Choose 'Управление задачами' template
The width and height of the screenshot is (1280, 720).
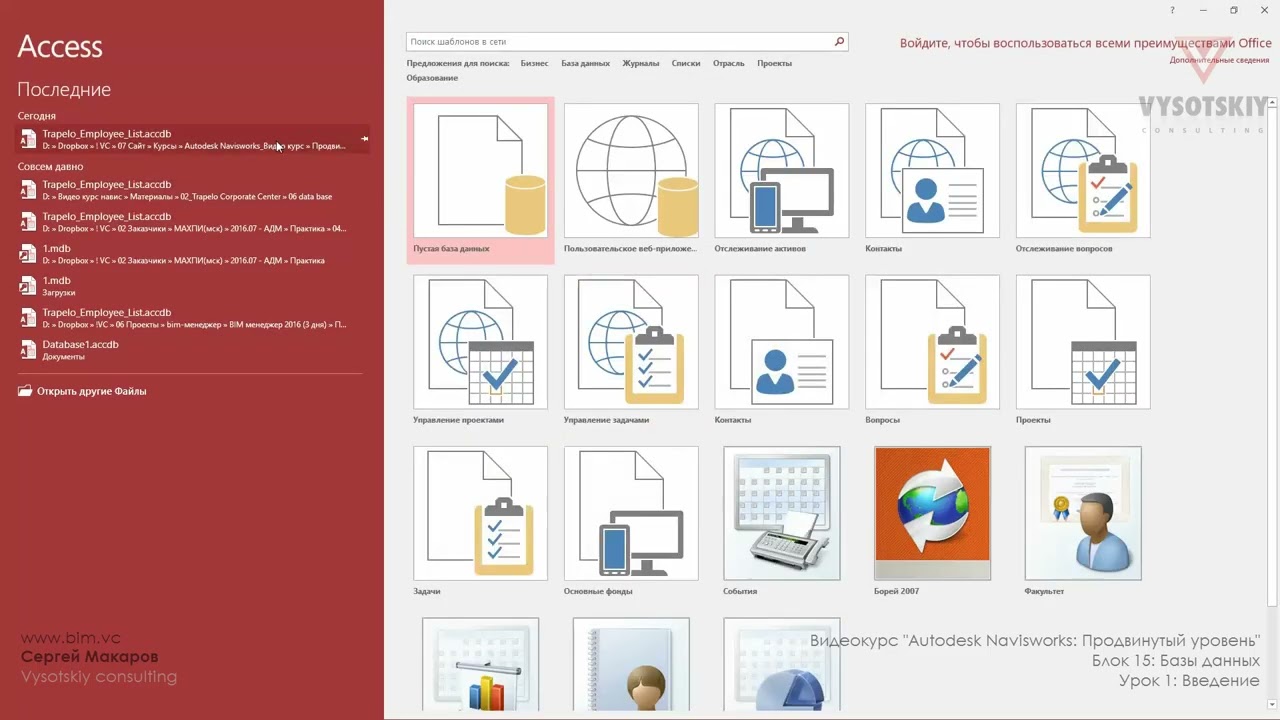pyautogui.click(x=631, y=351)
